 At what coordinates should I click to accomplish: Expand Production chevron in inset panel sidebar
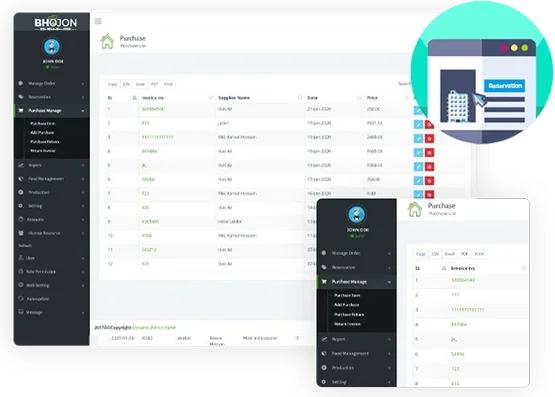coord(389,368)
